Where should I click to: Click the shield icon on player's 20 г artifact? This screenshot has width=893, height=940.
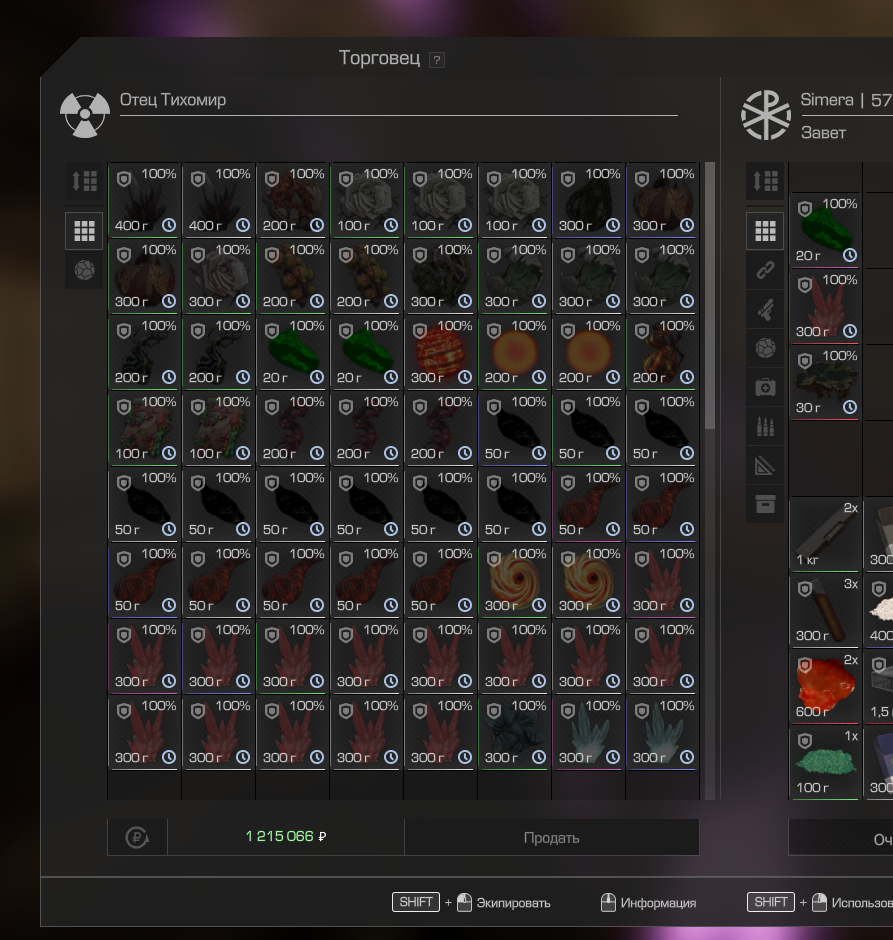805,208
